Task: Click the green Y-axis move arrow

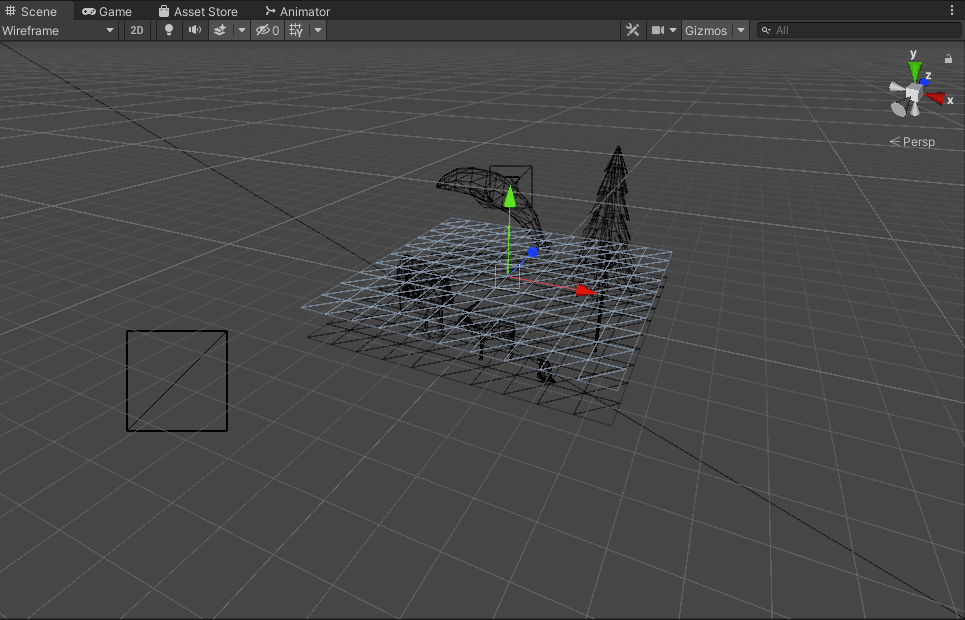Action: 510,197
